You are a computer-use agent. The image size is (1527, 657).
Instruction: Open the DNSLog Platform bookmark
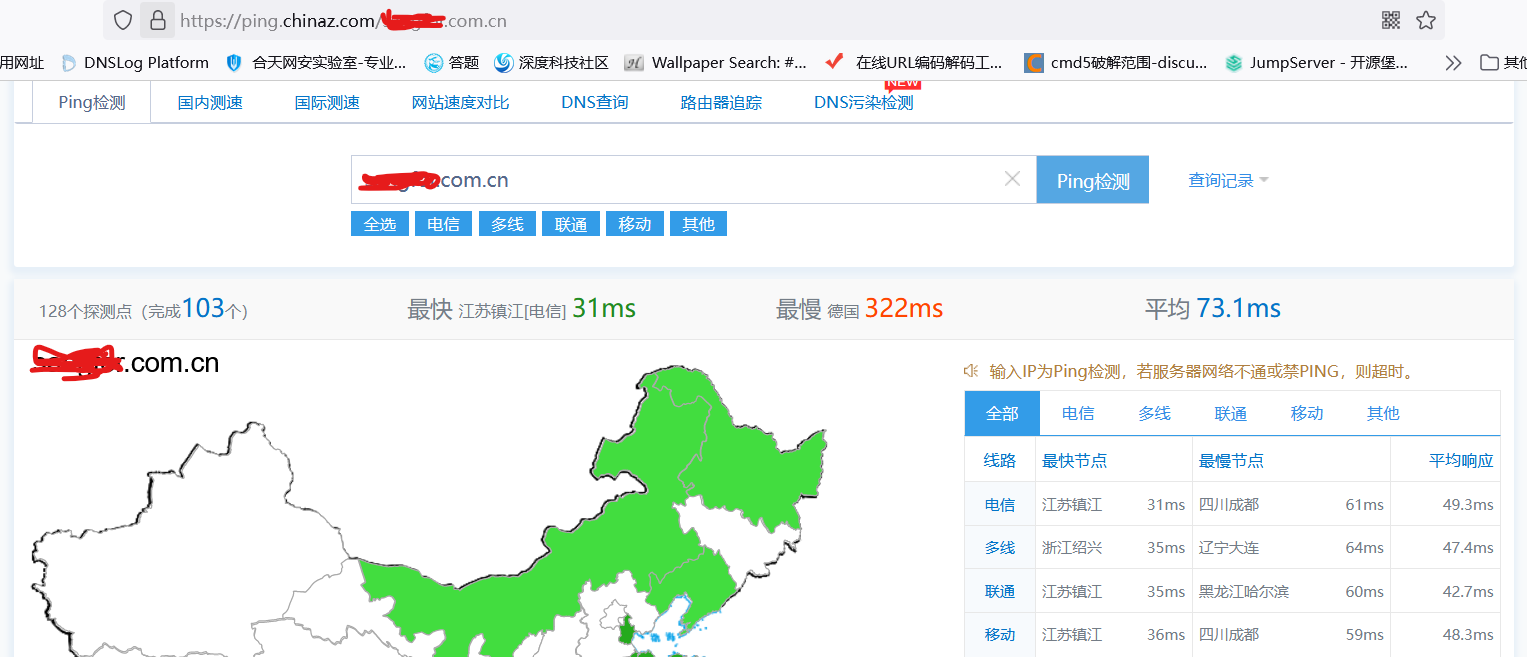click(x=134, y=62)
